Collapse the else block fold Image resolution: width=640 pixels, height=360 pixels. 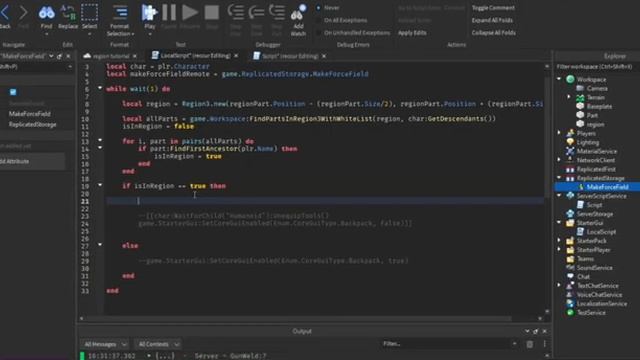pos(100,245)
